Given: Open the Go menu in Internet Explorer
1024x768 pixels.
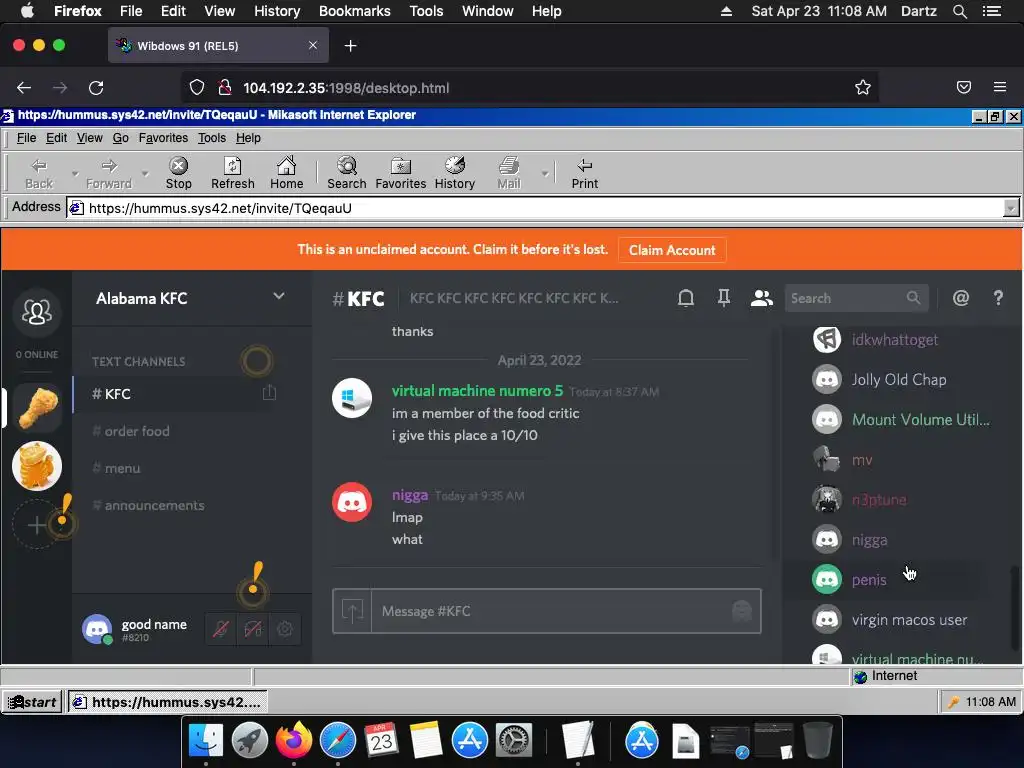Looking at the screenshot, I should 121,138.
